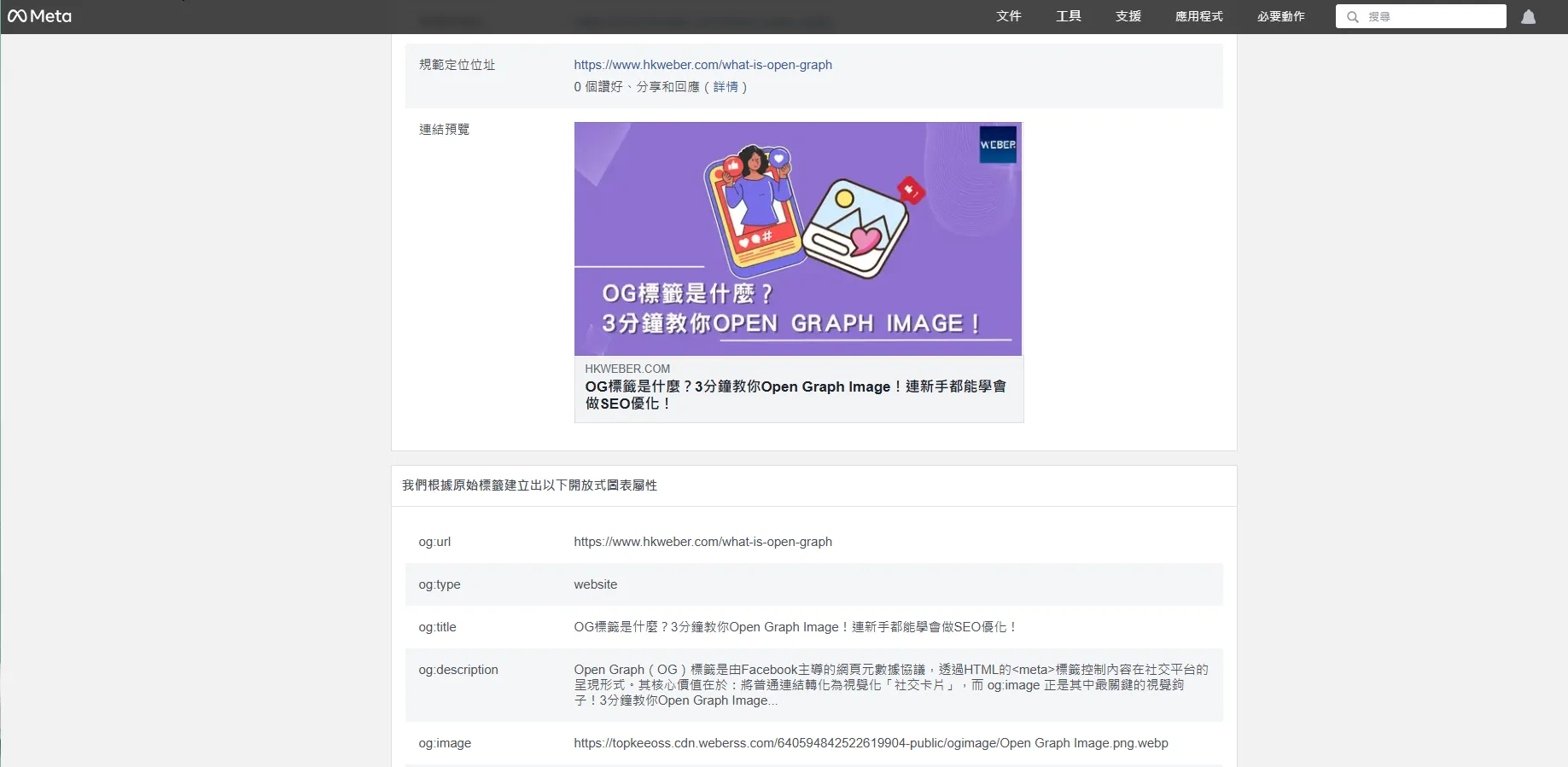
Task: Click the og:image topkeeoss.cdn URL value
Action: [871, 743]
